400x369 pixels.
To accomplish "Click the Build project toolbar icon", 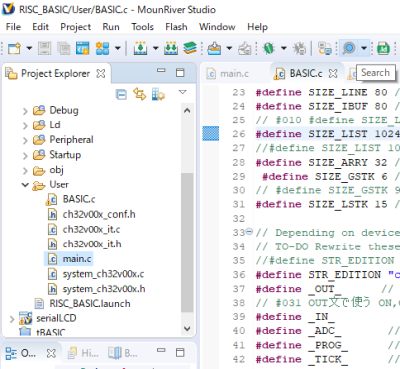I will 140,49.
